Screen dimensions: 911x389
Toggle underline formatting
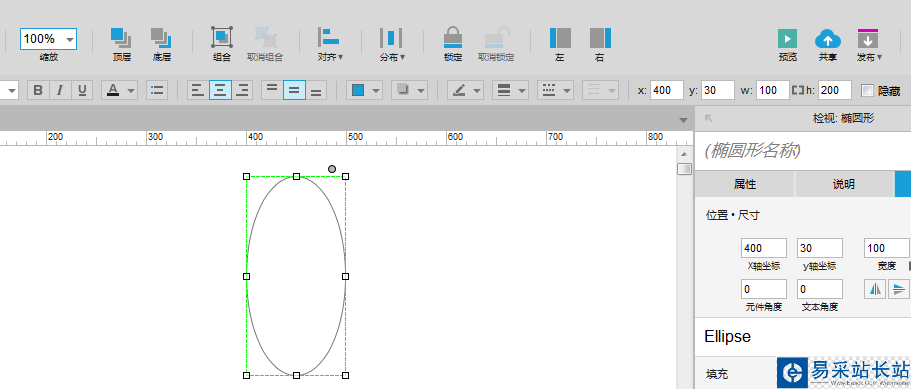(82, 90)
